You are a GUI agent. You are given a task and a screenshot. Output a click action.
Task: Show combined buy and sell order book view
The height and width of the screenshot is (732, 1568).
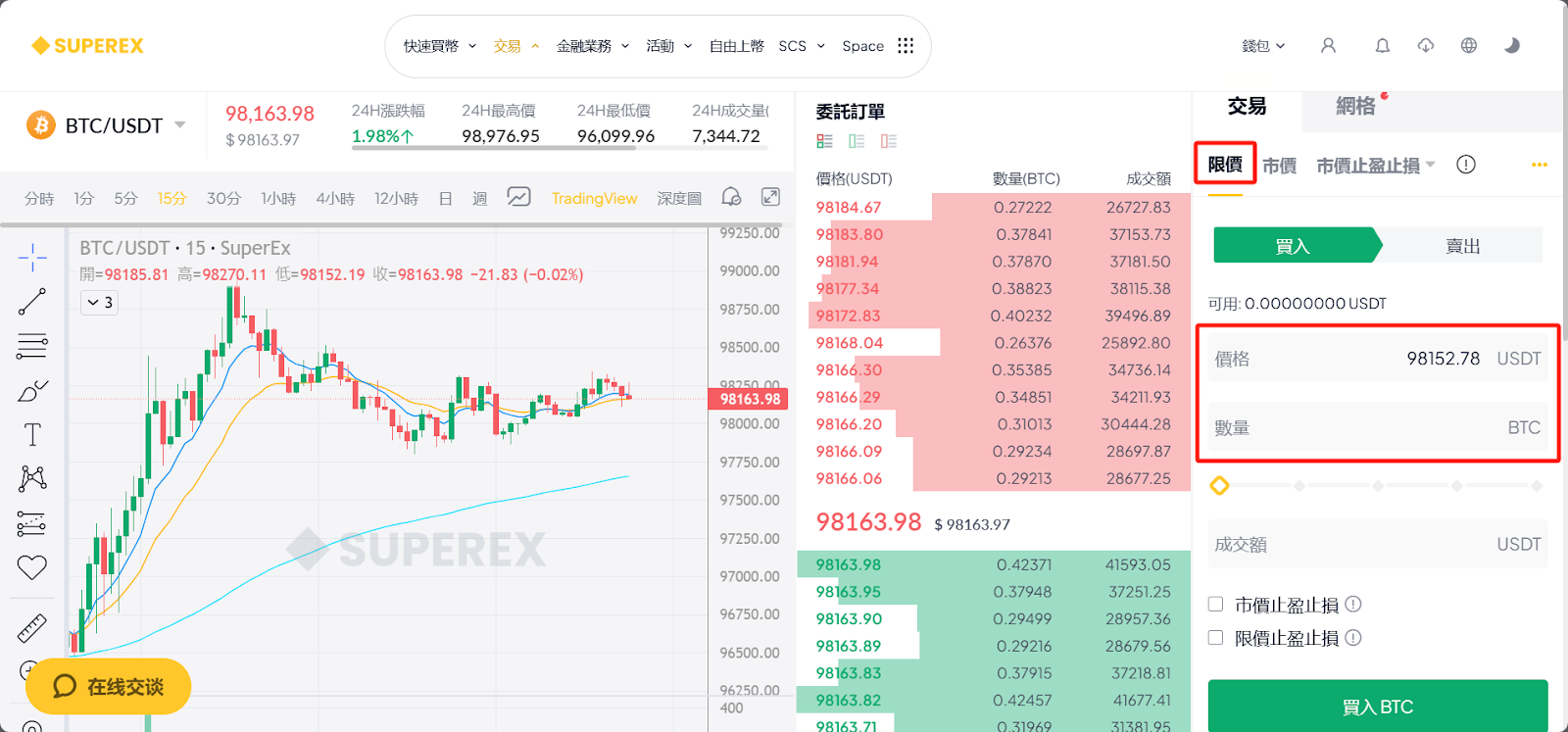(824, 141)
